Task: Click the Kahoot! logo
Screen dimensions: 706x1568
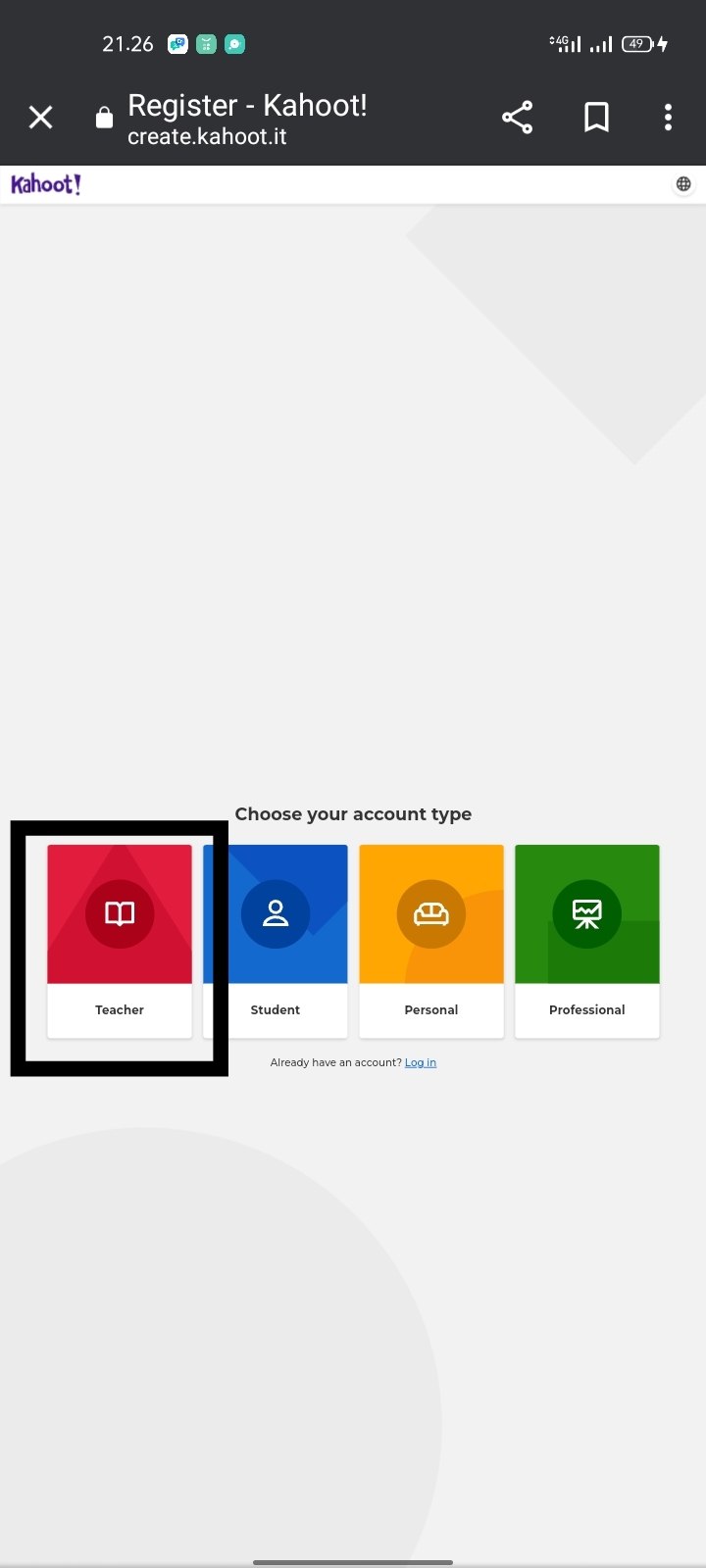Action: [45, 184]
